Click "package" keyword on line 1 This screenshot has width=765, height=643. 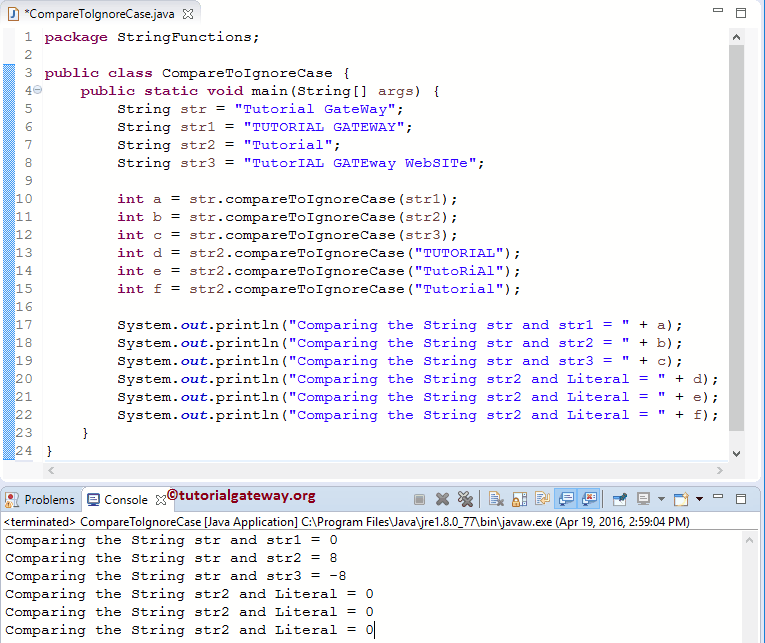(76, 37)
